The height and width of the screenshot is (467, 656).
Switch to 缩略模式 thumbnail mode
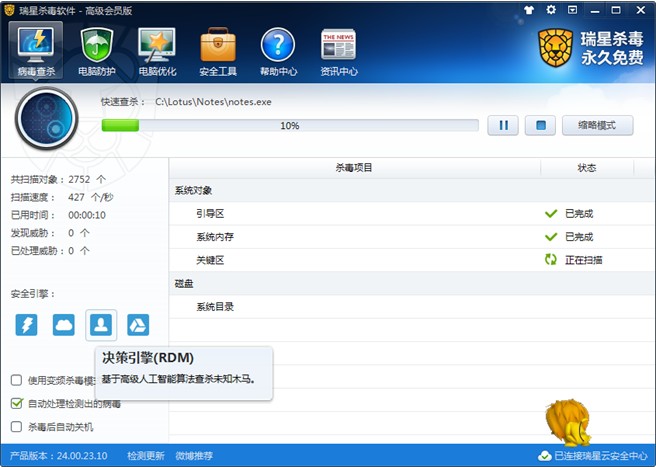coord(597,126)
